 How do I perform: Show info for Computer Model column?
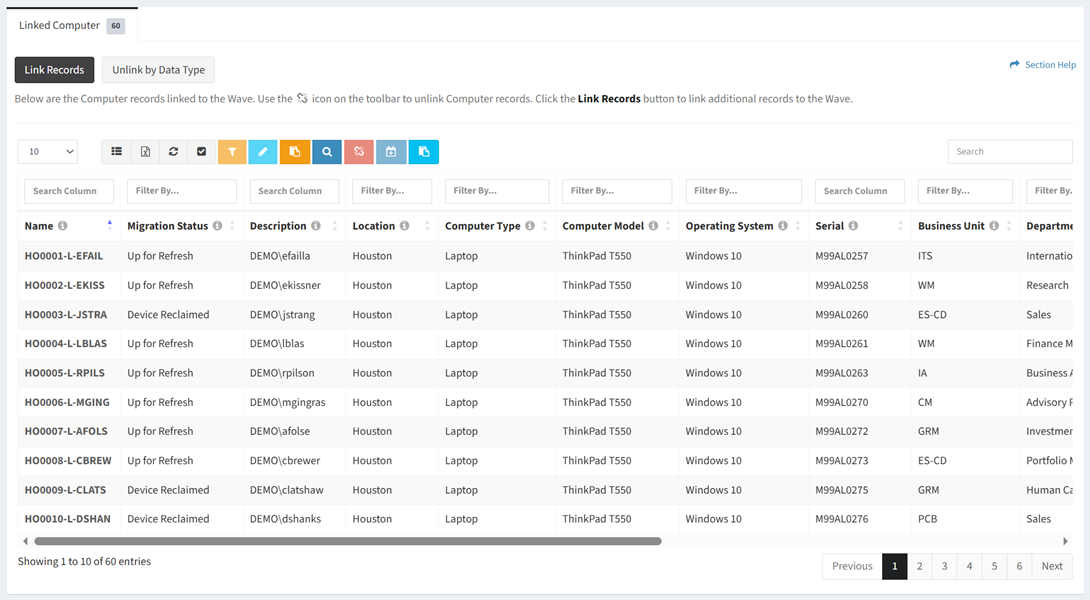click(x=653, y=226)
